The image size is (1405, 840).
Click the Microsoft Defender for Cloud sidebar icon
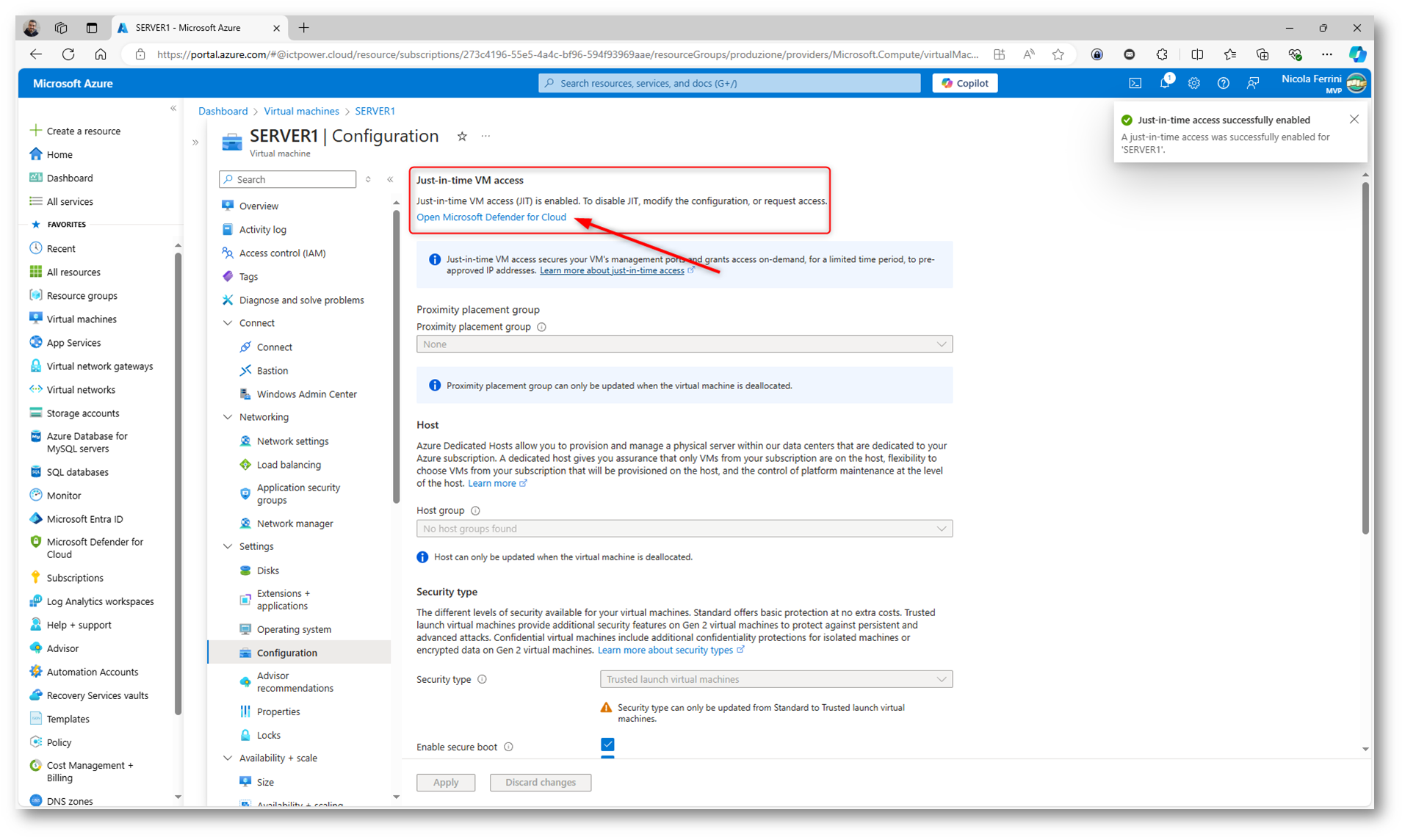point(36,543)
